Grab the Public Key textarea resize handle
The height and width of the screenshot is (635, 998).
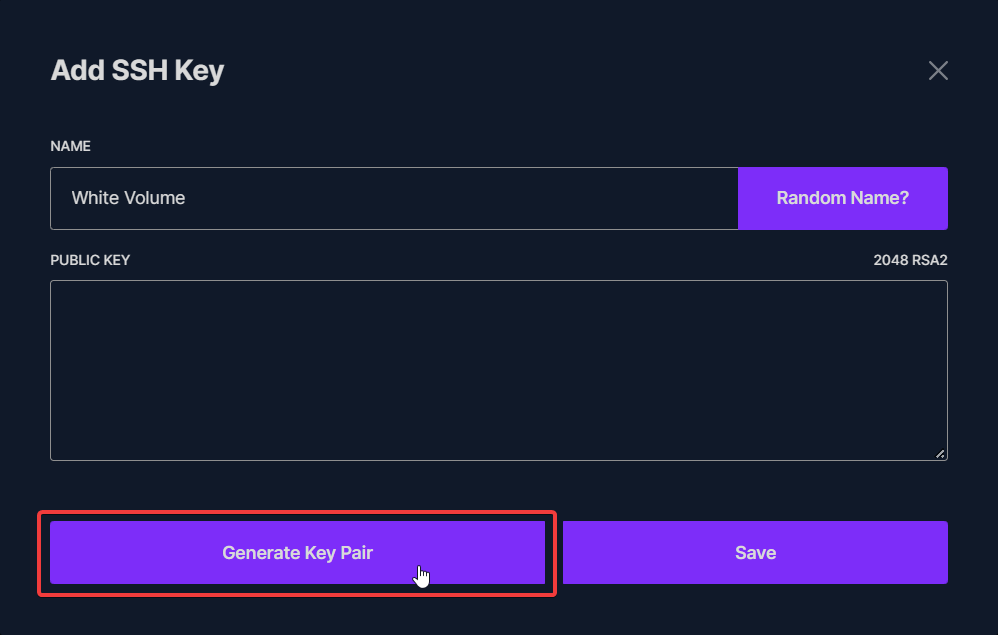(940, 453)
